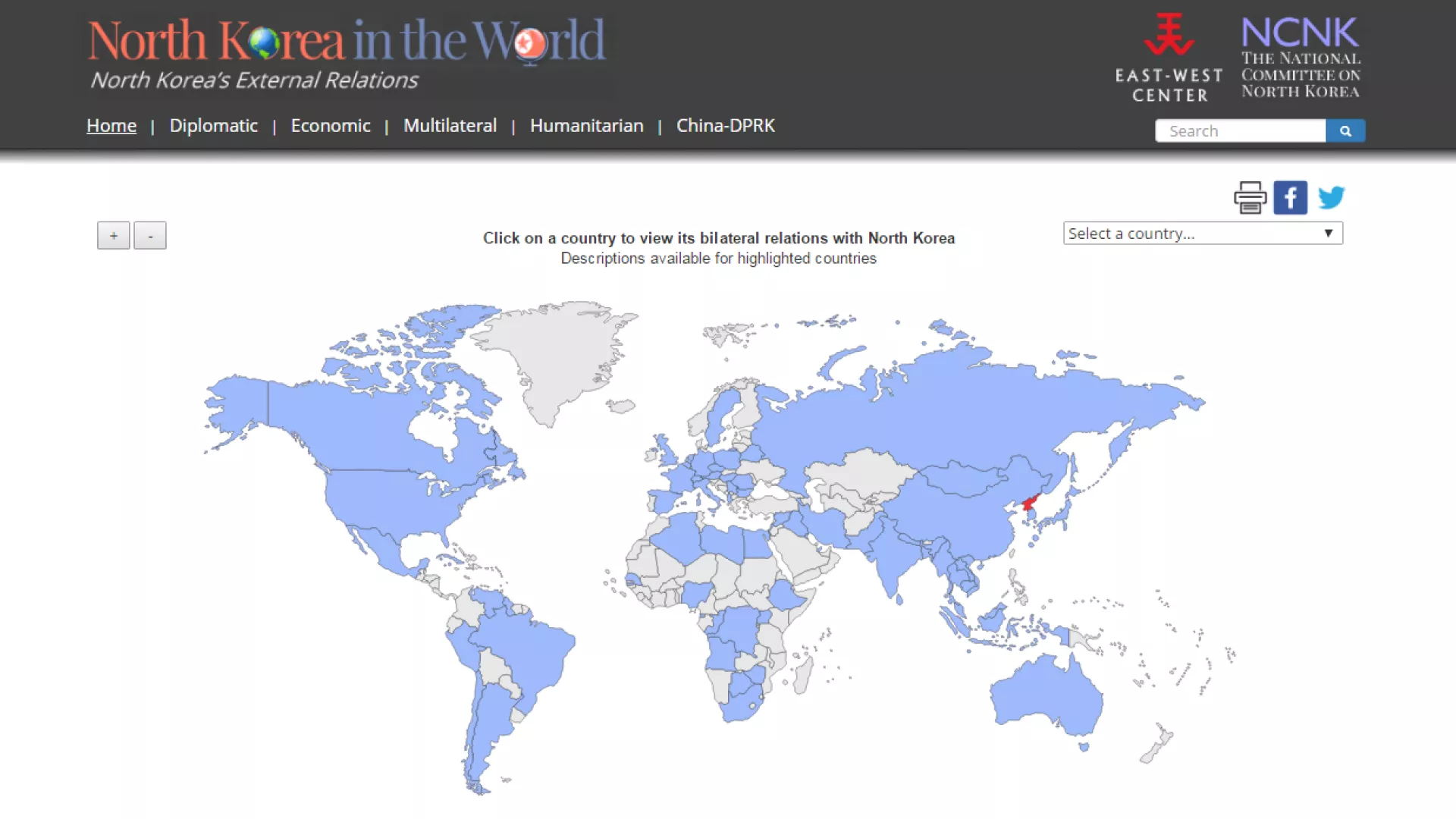Click inside the Search input box
The width and height of the screenshot is (1456, 819).
click(1240, 130)
